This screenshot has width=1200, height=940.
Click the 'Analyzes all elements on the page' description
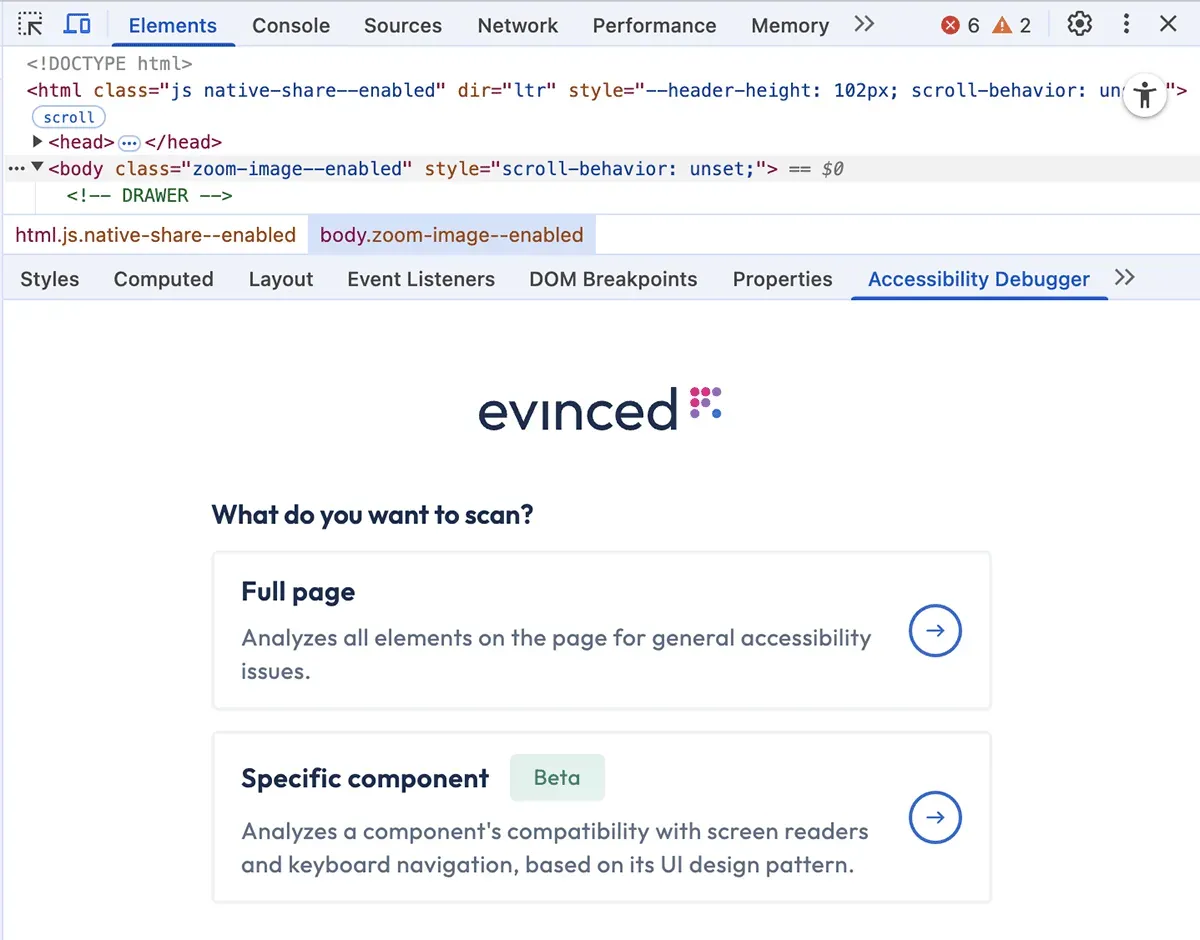point(556,654)
